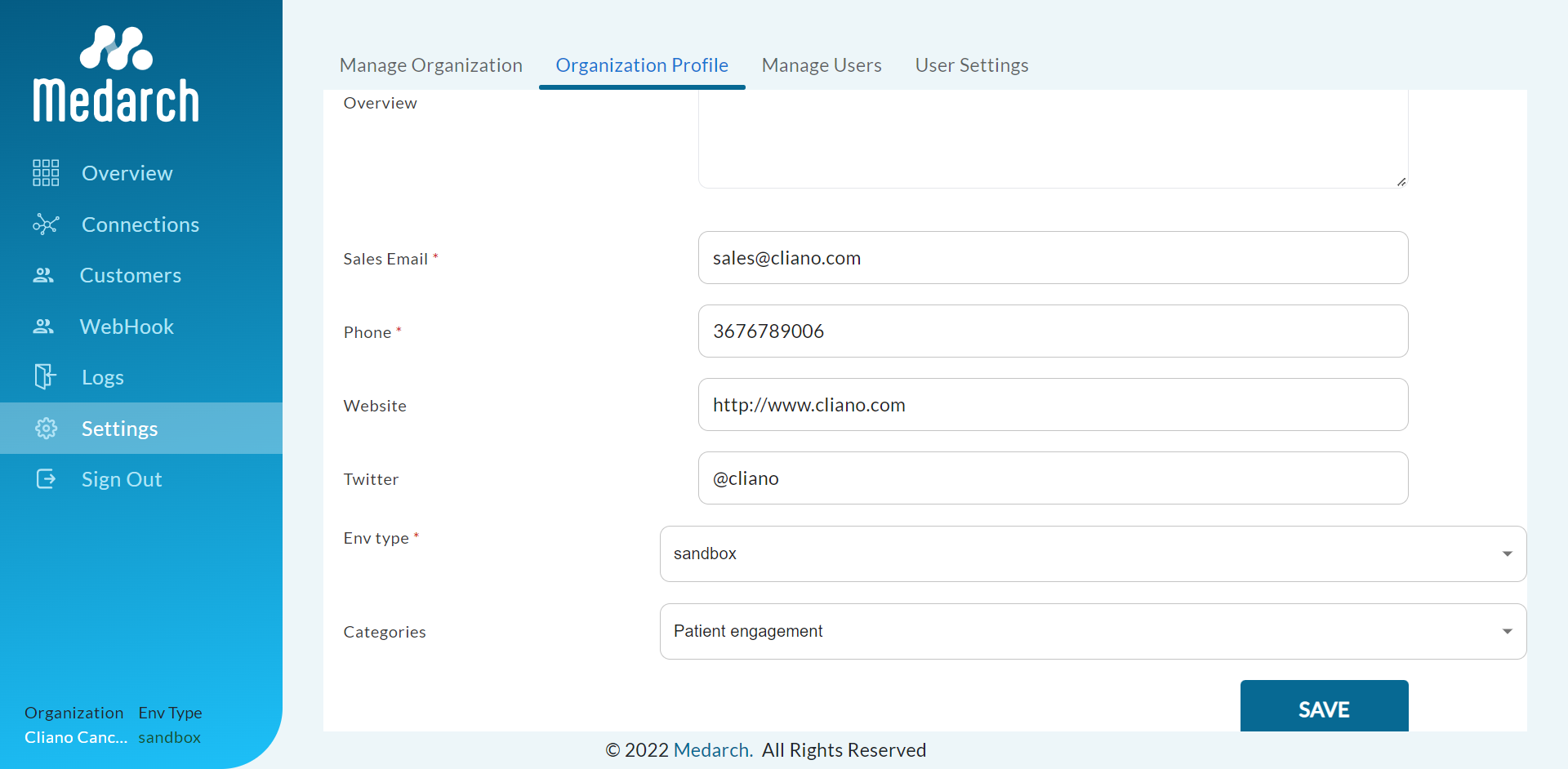Click the Categories field label
This screenshot has width=1568, height=769.
tap(385, 632)
